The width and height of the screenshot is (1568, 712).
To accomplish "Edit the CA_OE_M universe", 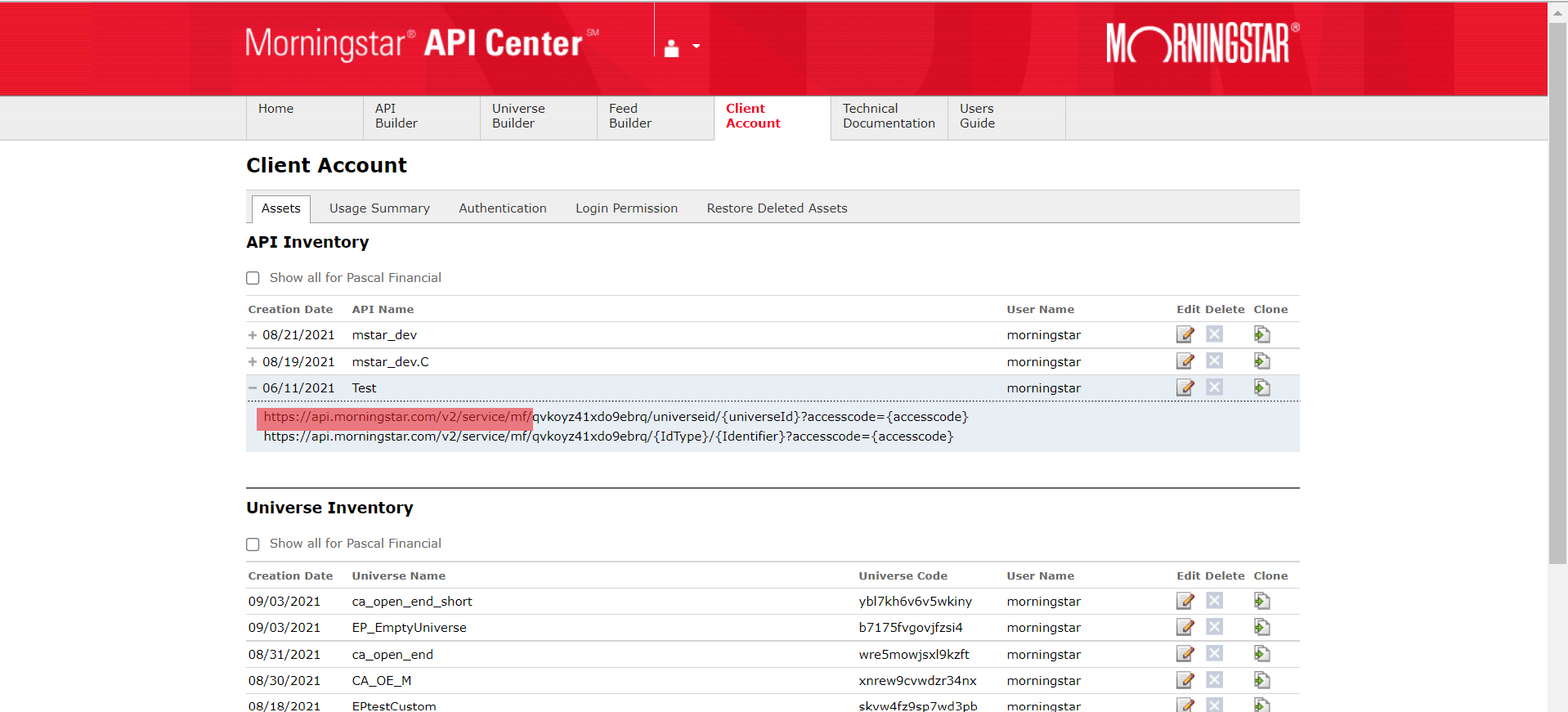I will (1185, 680).
